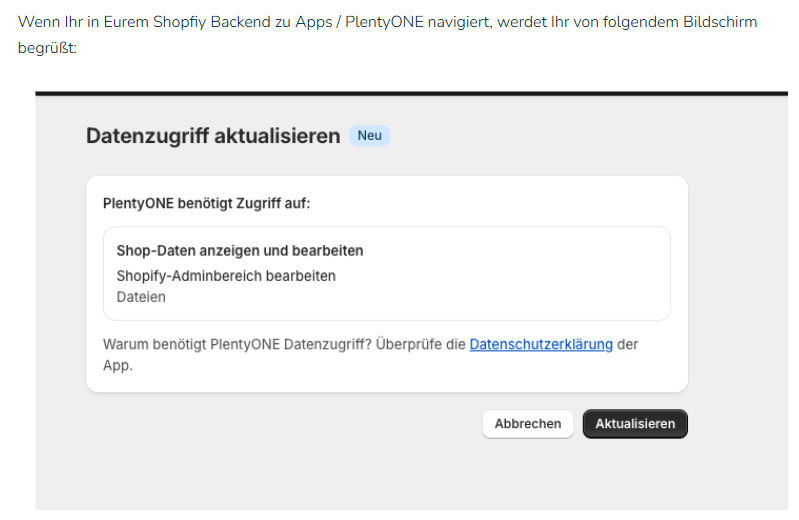This screenshot has width=799, height=520.
Task: Click the blue Neu badge
Action: [369, 136]
